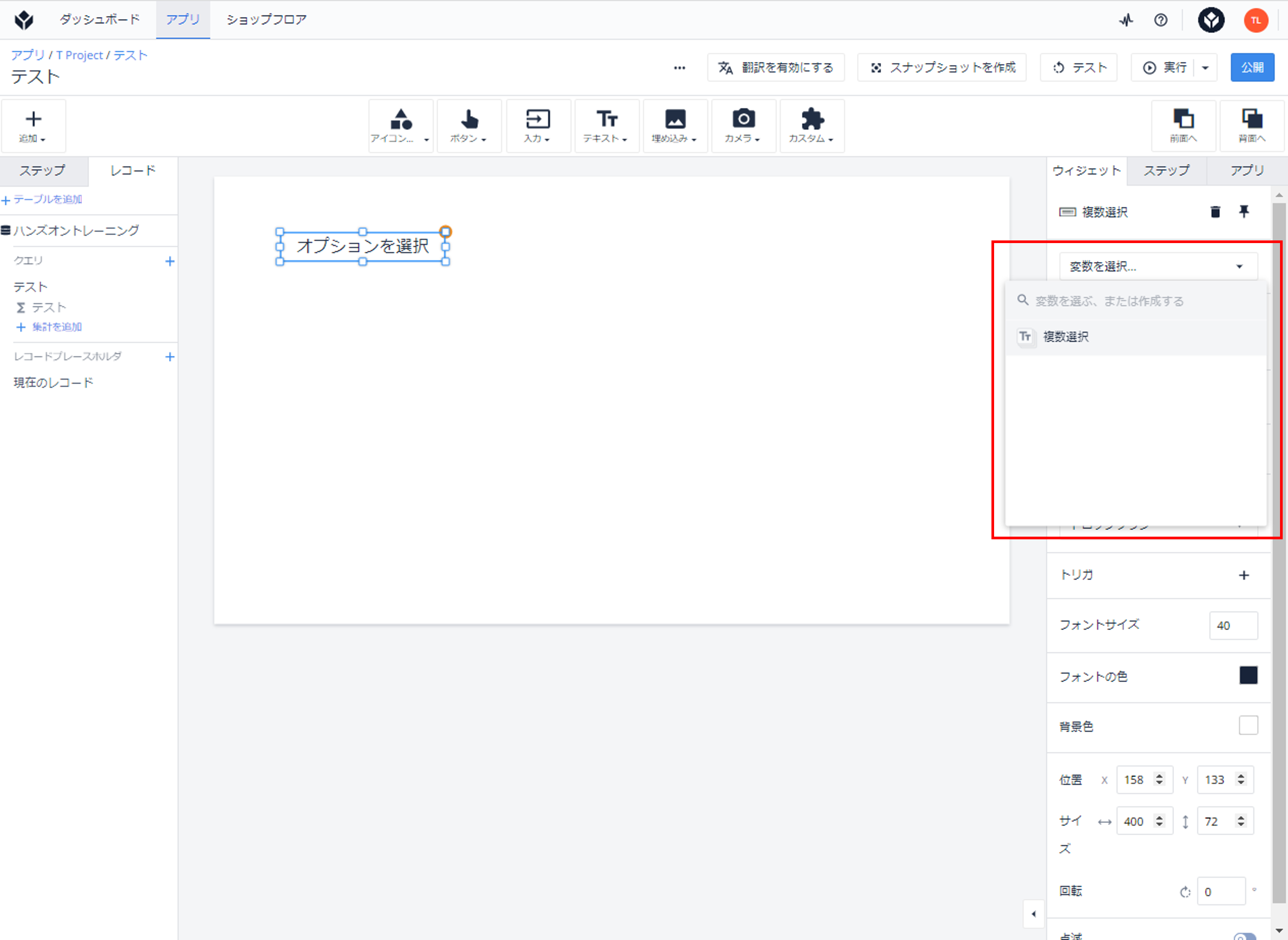This screenshot has height=940, width=1288.
Task: Open the フォントの色 dark color swatch
Action: (x=1248, y=675)
